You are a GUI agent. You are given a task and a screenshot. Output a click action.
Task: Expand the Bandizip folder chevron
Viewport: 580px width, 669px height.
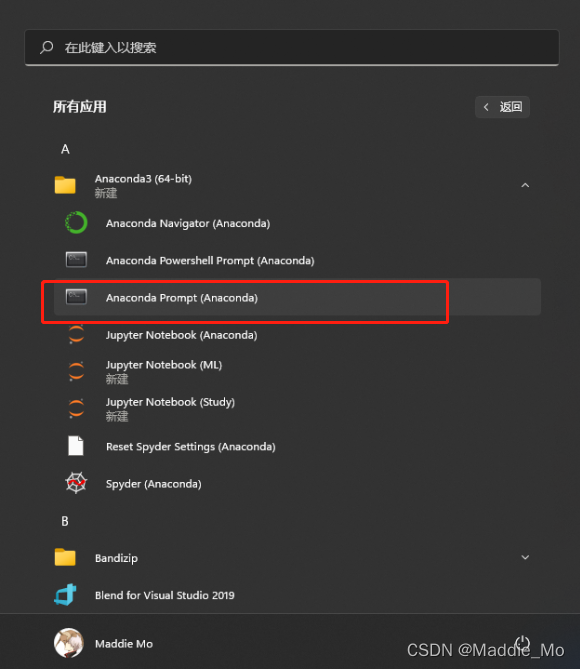pos(525,557)
